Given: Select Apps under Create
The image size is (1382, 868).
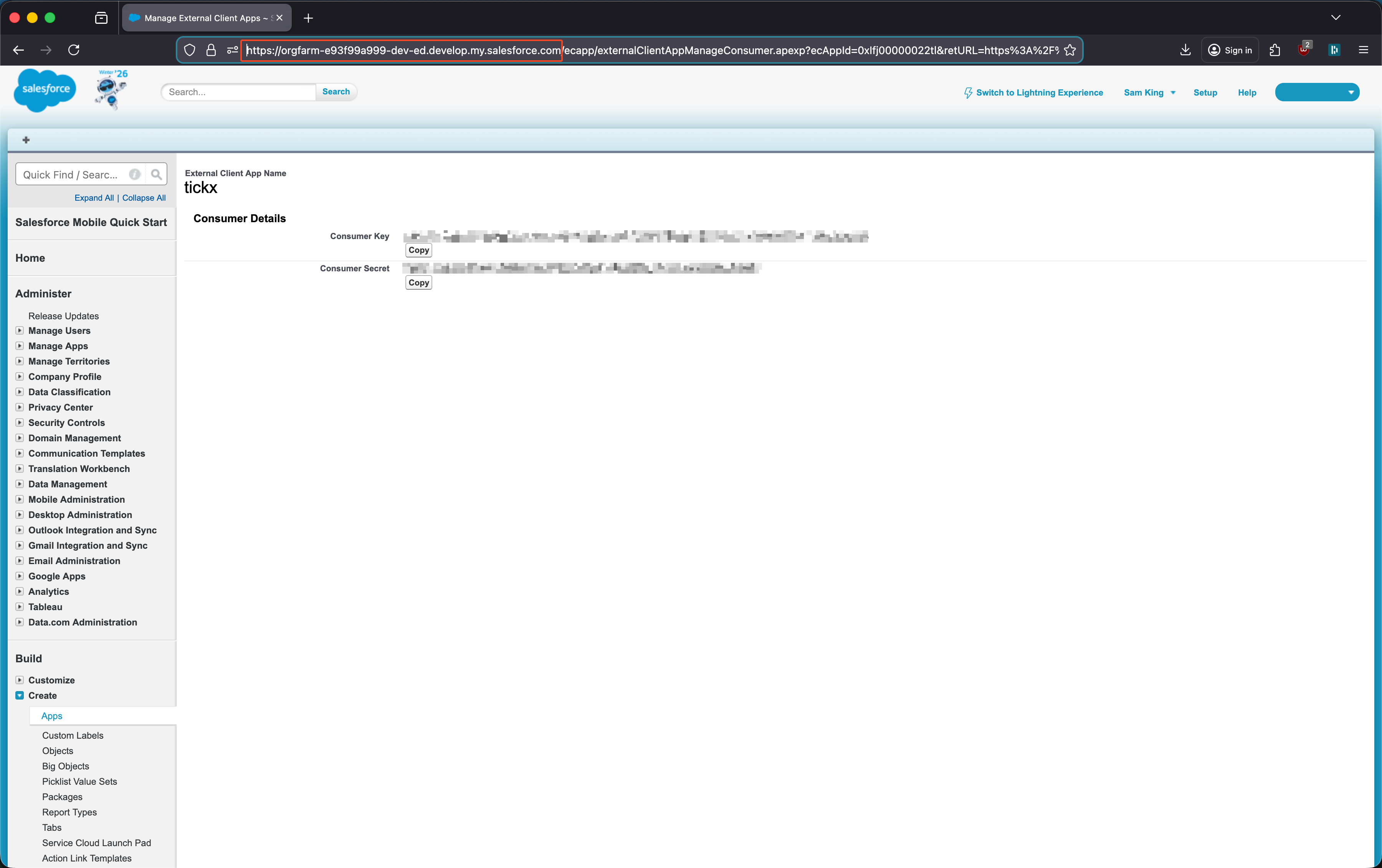Looking at the screenshot, I should click(x=52, y=715).
